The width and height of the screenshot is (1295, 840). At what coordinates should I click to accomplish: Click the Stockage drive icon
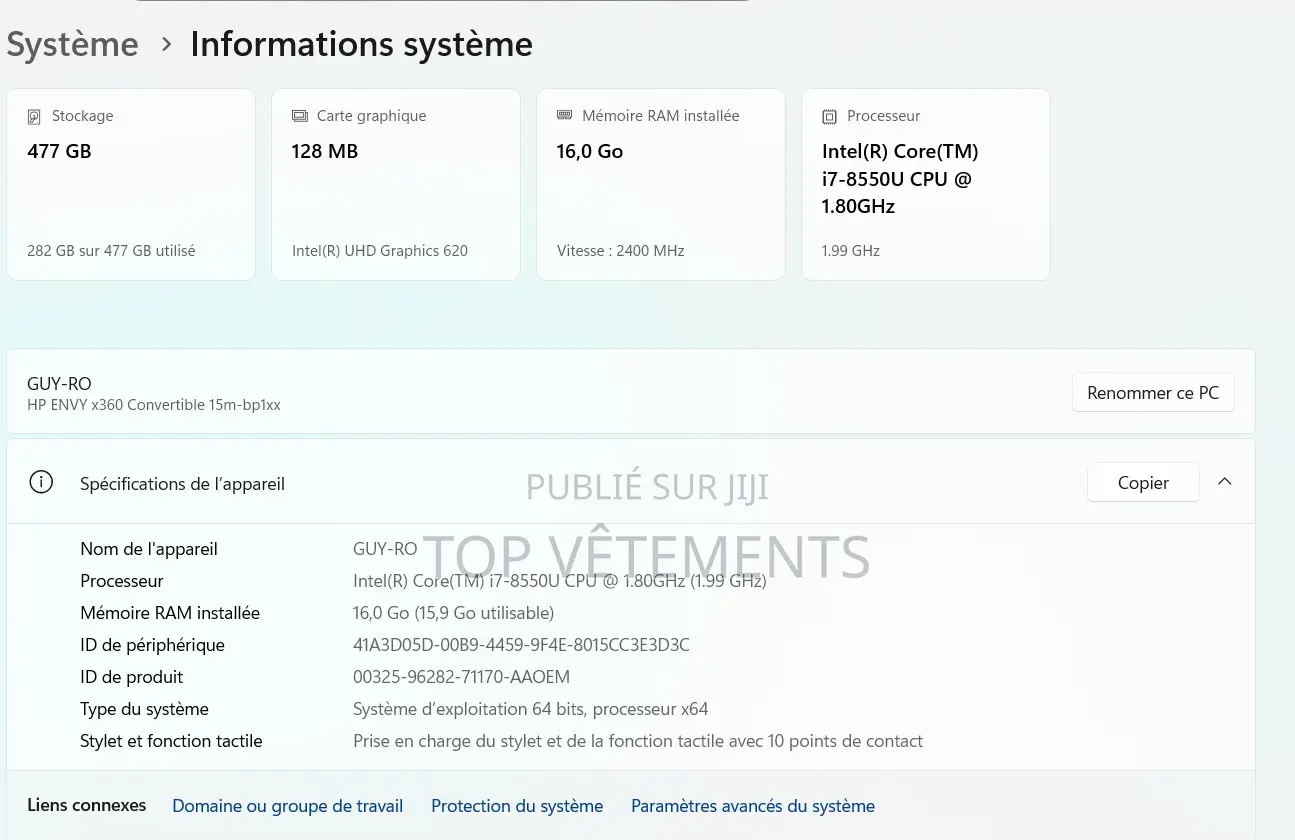coord(35,116)
